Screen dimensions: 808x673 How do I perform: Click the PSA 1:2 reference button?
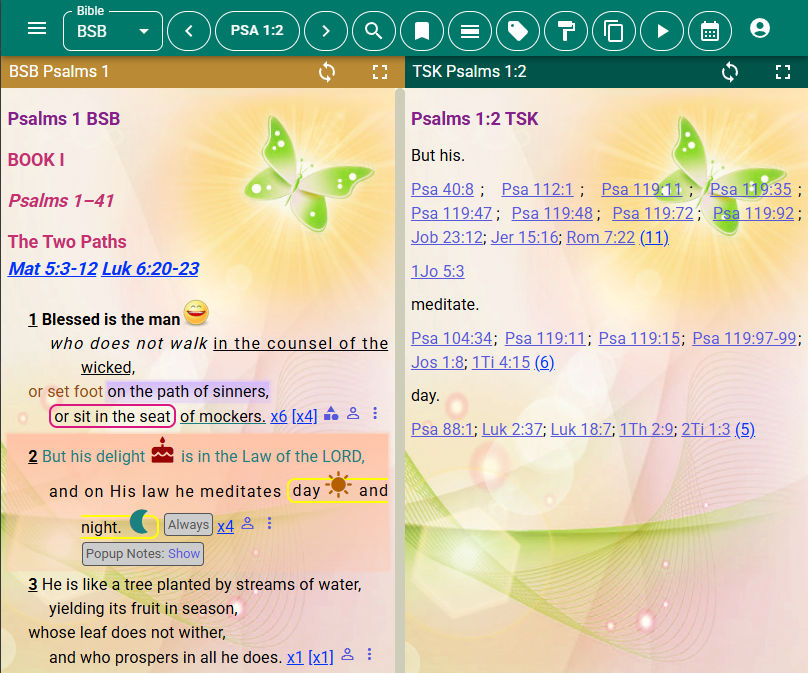257,30
